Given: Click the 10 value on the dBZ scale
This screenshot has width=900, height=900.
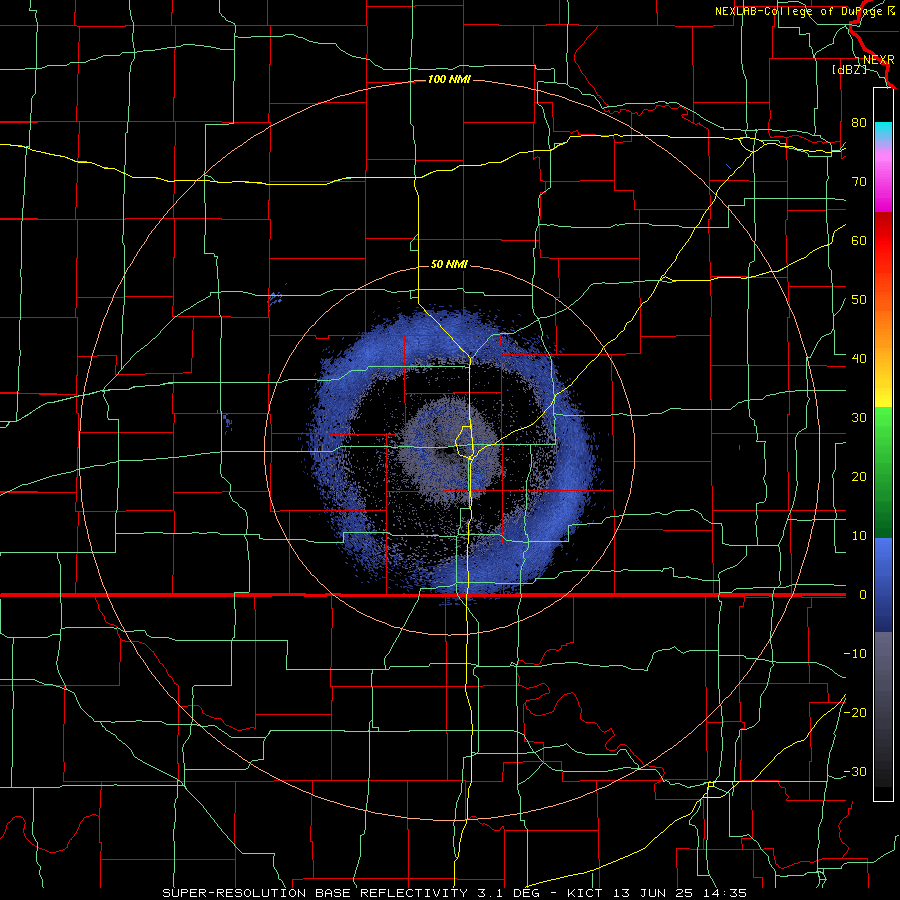Looking at the screenshot, I should [859, 536].
